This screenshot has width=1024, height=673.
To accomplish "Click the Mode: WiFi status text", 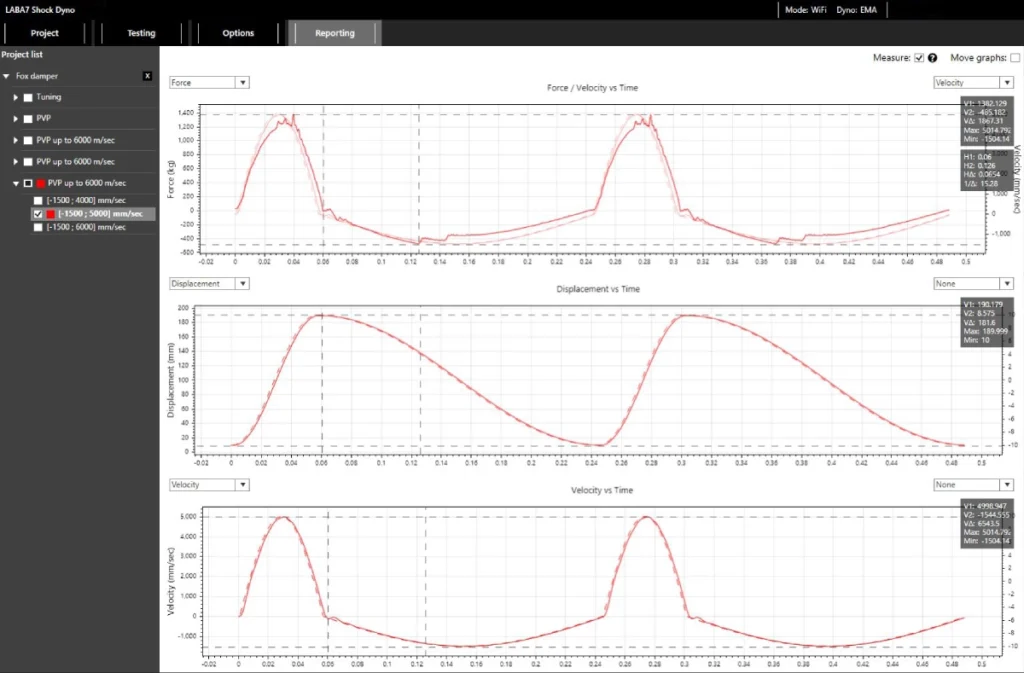I will click(805, 10).
